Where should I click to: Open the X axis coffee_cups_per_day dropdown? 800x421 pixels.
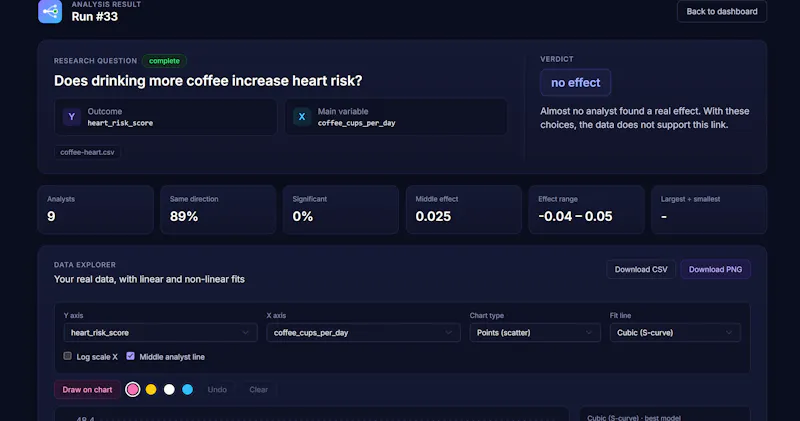(363, 333)
